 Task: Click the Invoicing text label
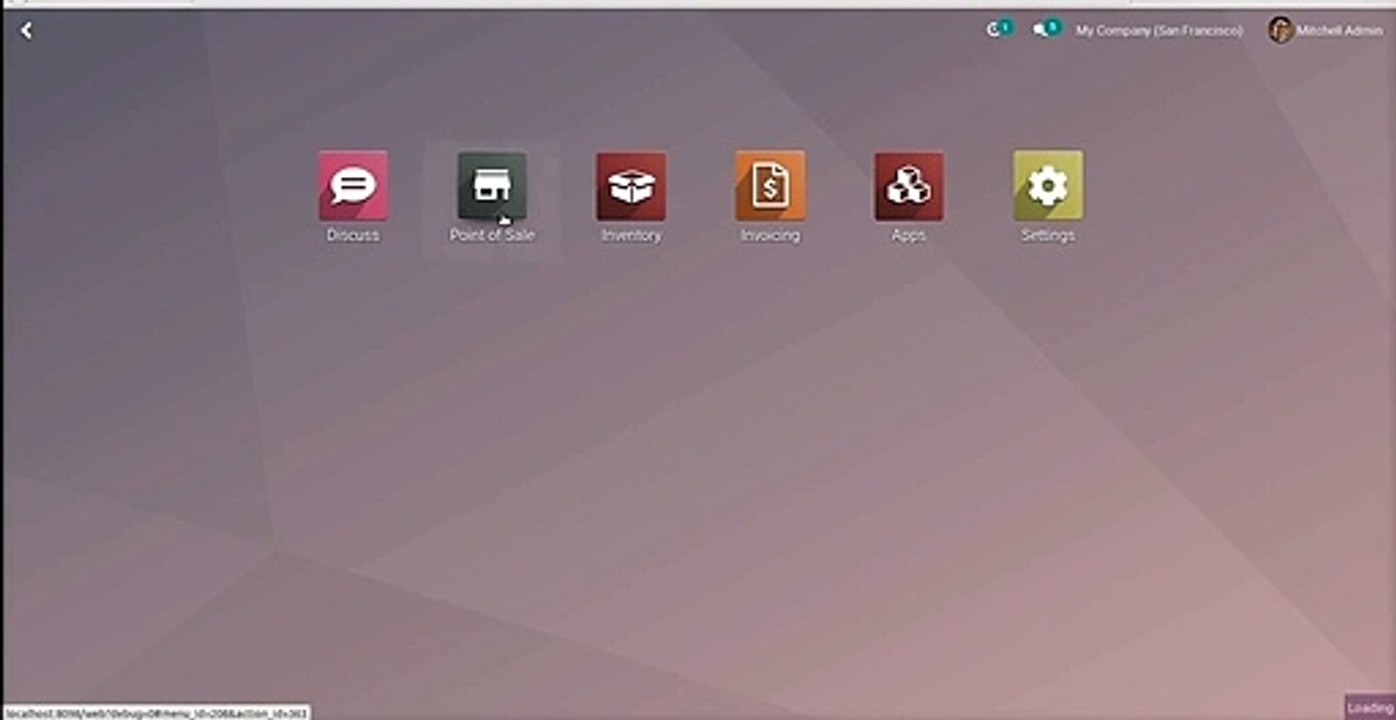pos(770,235)
